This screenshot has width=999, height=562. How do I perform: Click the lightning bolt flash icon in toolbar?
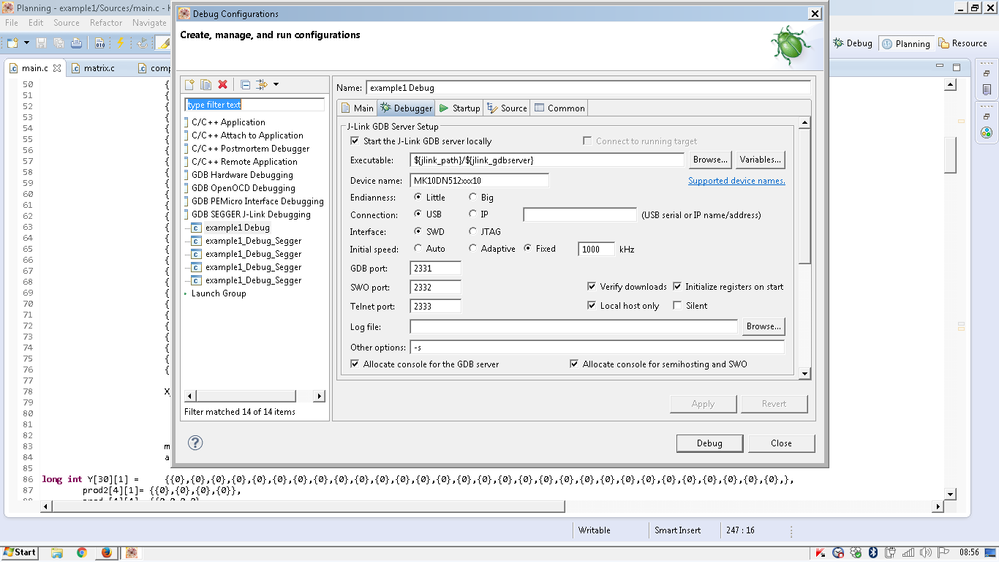pyautogui.click(x=120, y=43)
